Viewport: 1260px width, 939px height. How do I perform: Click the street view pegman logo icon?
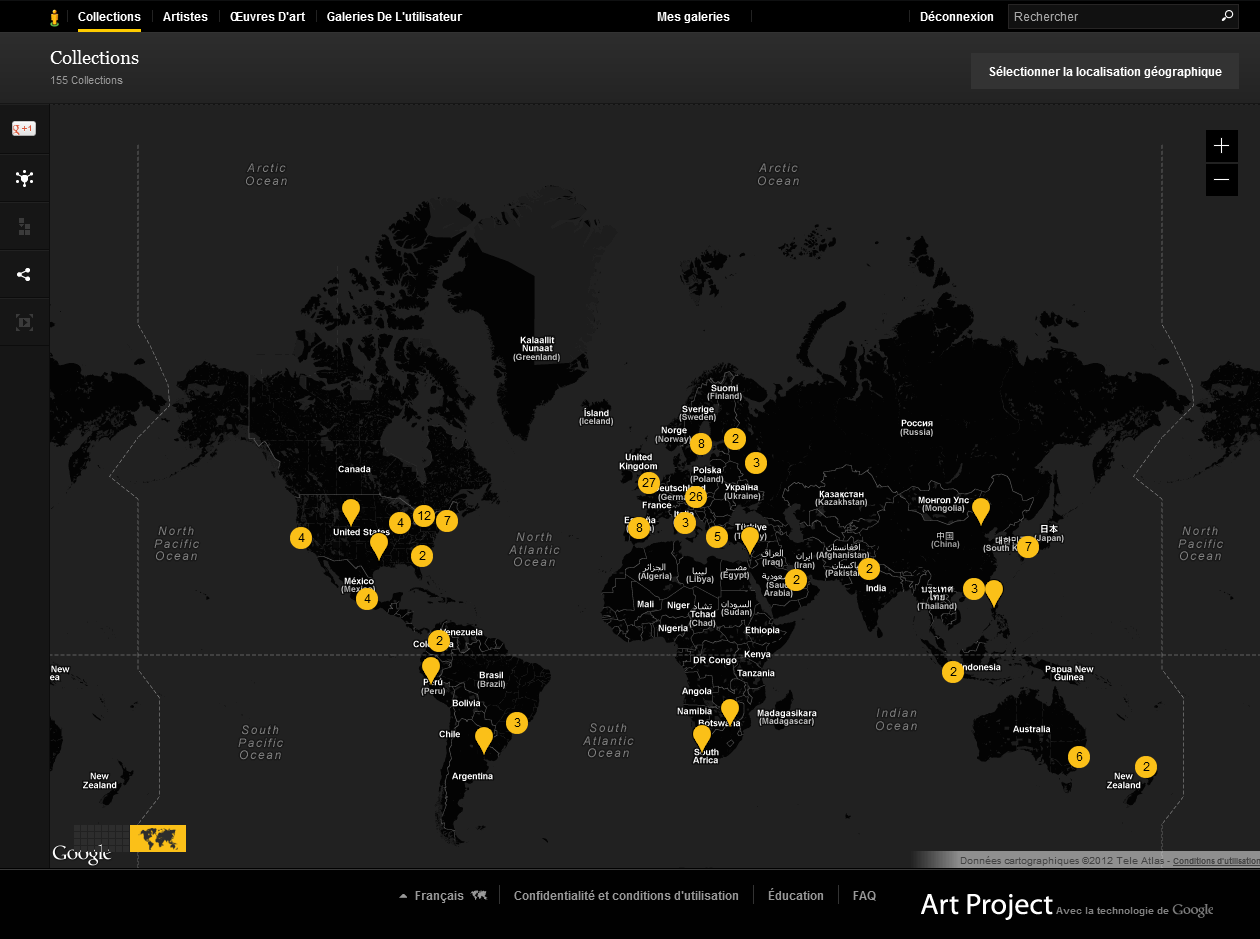[x=55, y=17]
